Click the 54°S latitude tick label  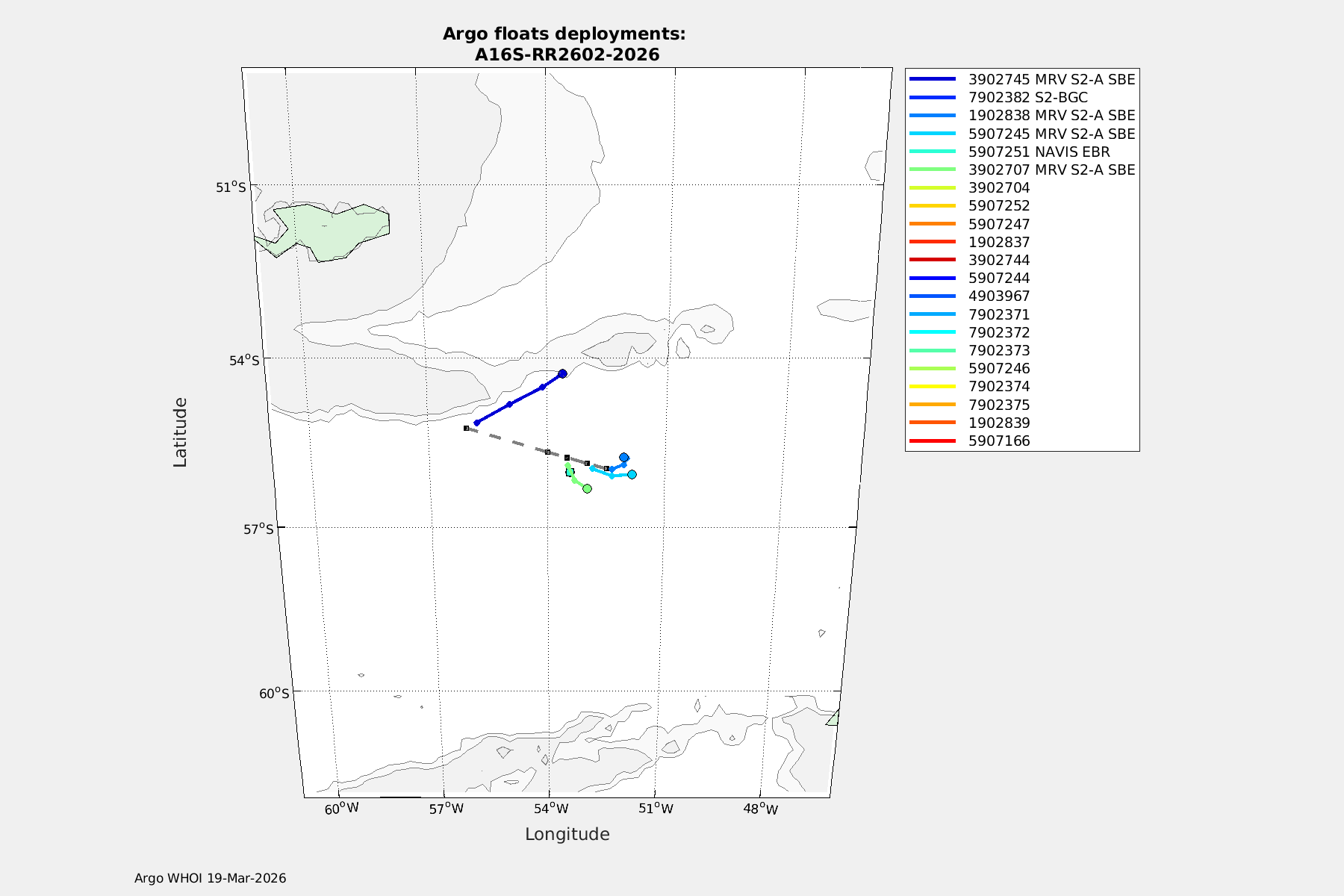[244, 361]
